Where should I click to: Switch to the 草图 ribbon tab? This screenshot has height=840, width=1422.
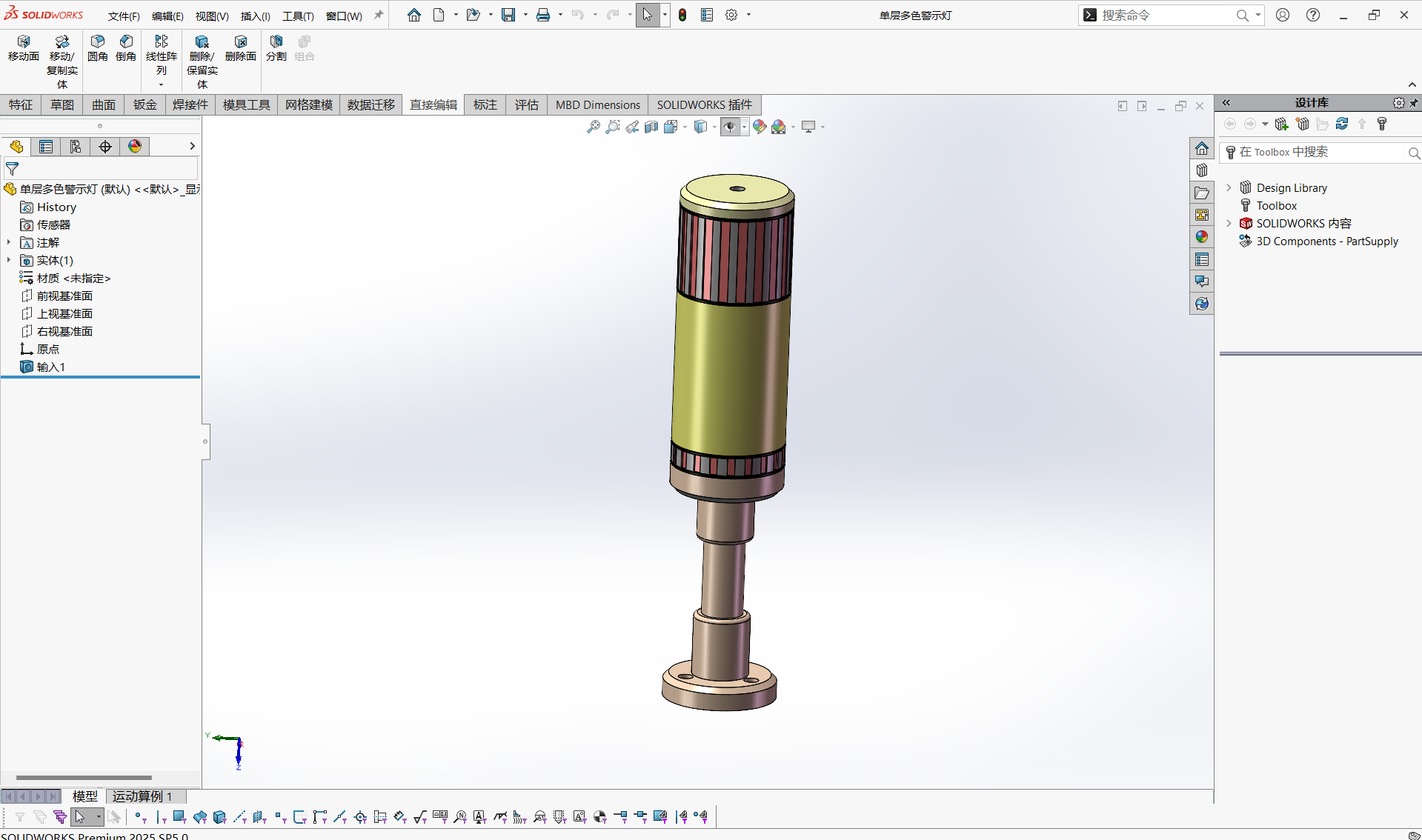click(x=62, y=105)
